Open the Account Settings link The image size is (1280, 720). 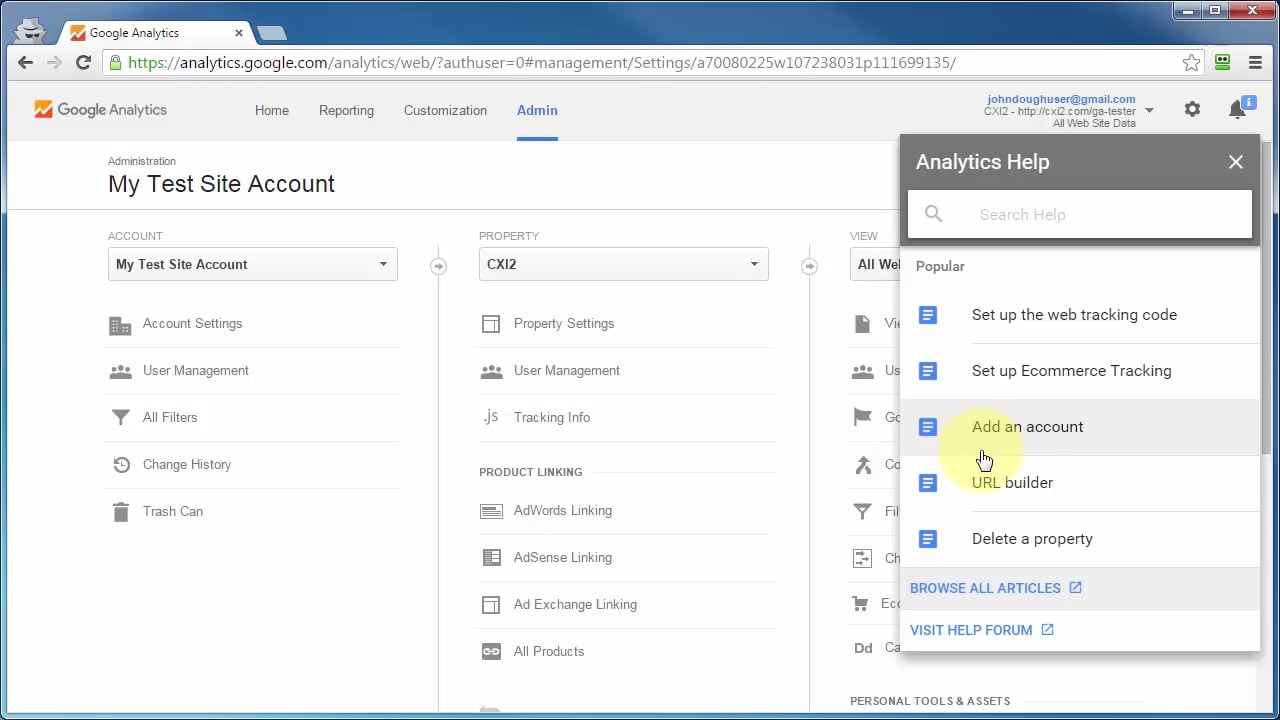pos(193,324)
